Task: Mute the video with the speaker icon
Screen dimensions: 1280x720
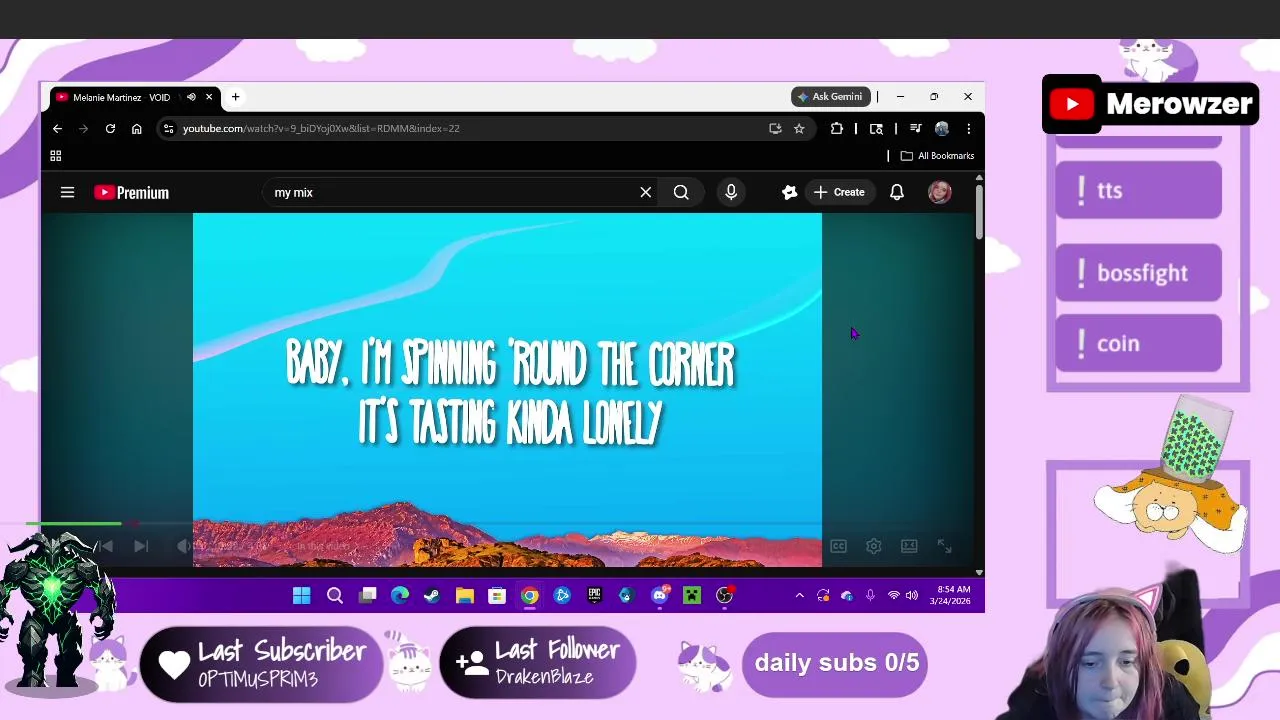Action: point(182,546)
